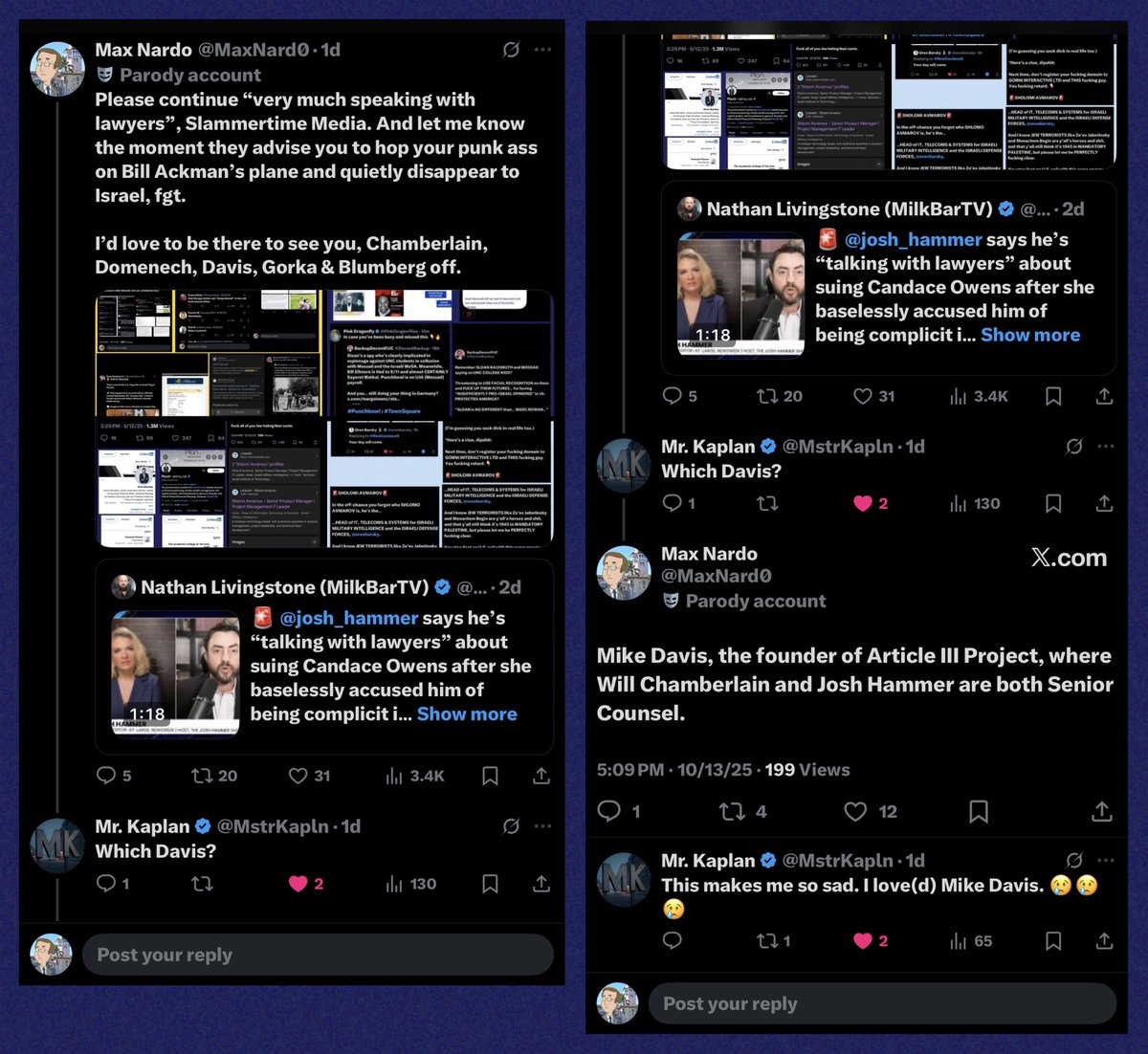Image resolution: width=1148 pixels, height=1054 pixels.
Task: Bookmark the left post with 3.4K views
Action: point(490,776)
